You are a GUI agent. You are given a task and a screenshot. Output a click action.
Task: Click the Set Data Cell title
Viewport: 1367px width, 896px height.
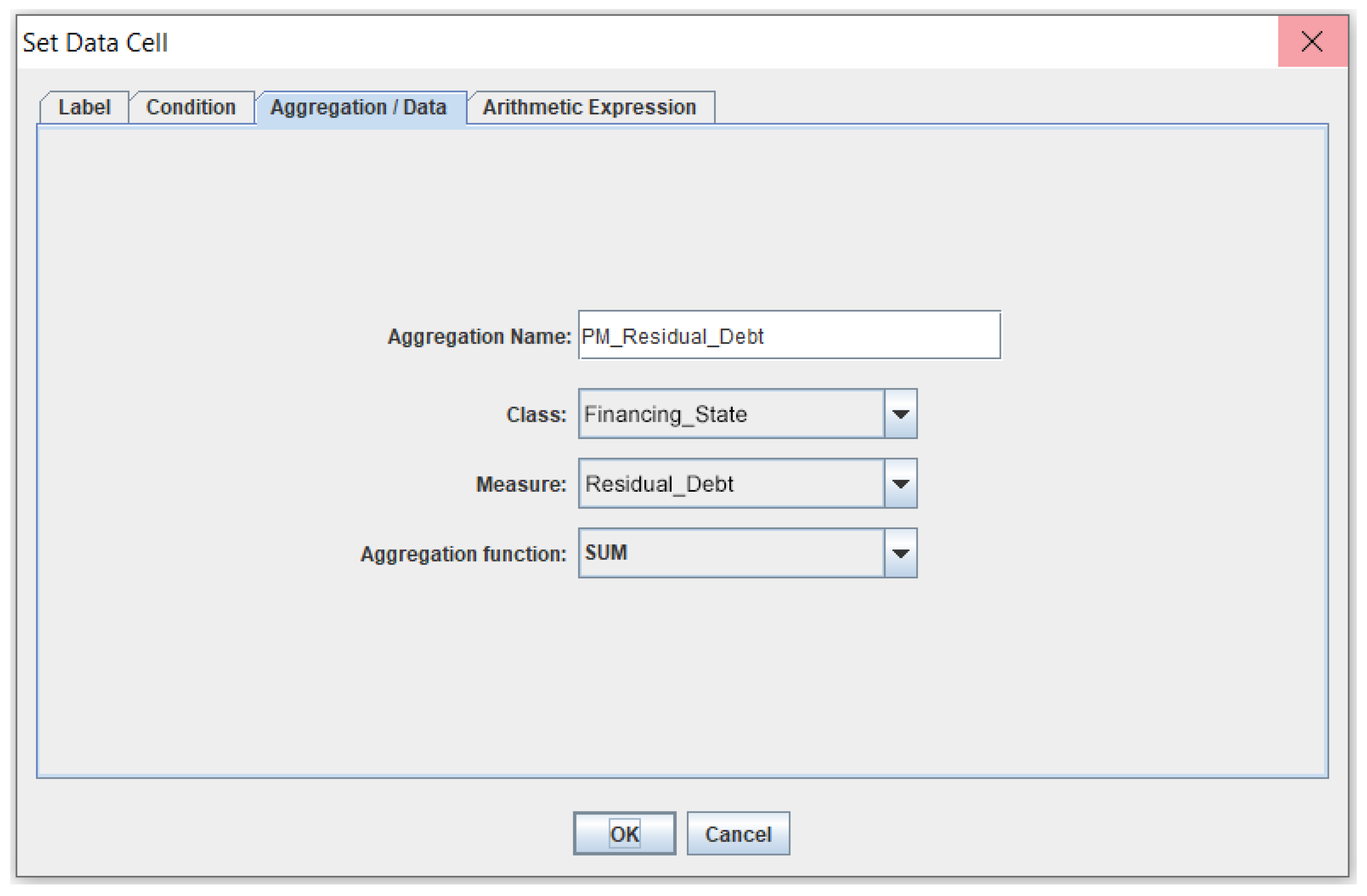point(95,42)
